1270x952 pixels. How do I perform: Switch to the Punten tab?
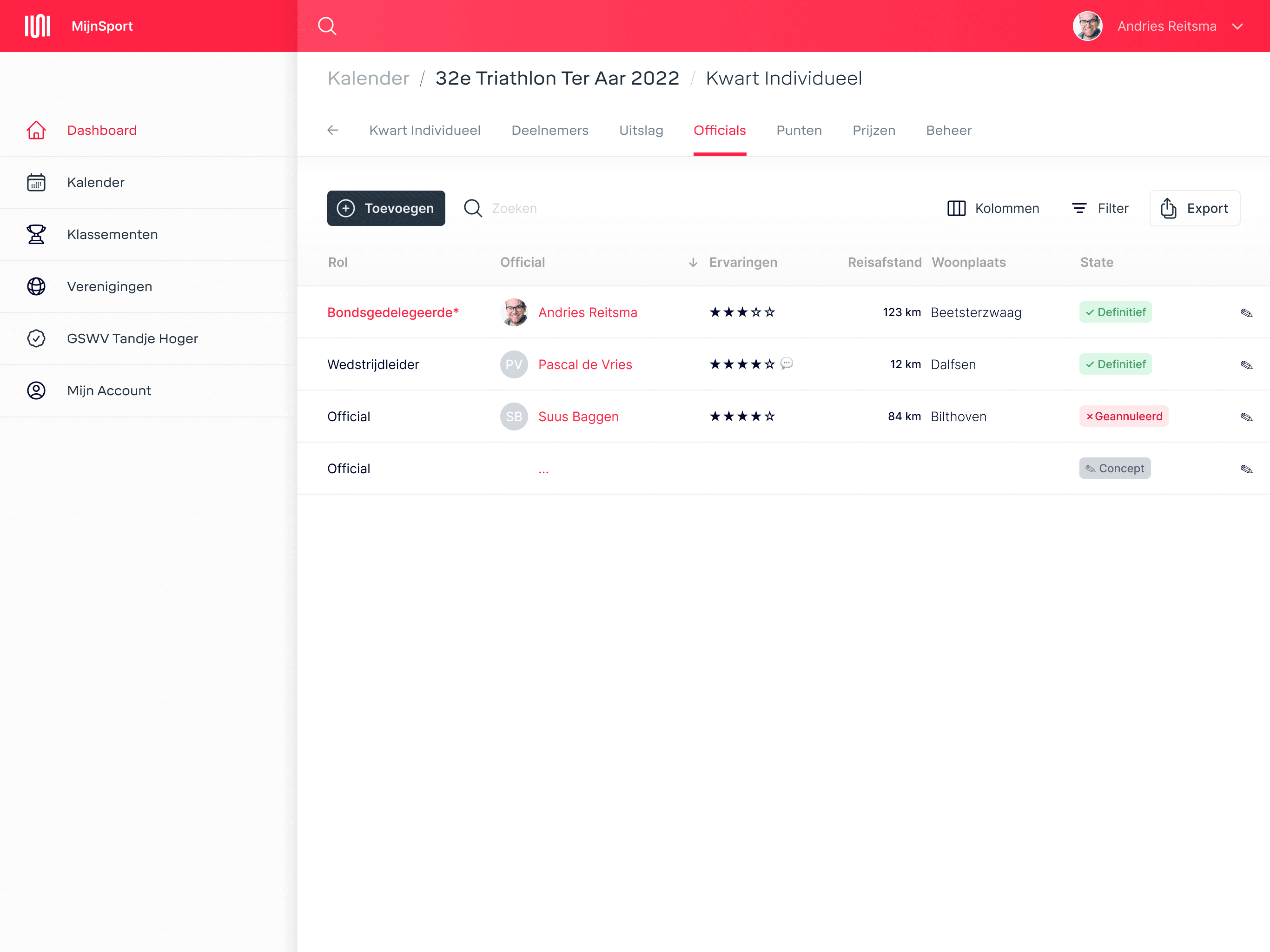[799, 130]
